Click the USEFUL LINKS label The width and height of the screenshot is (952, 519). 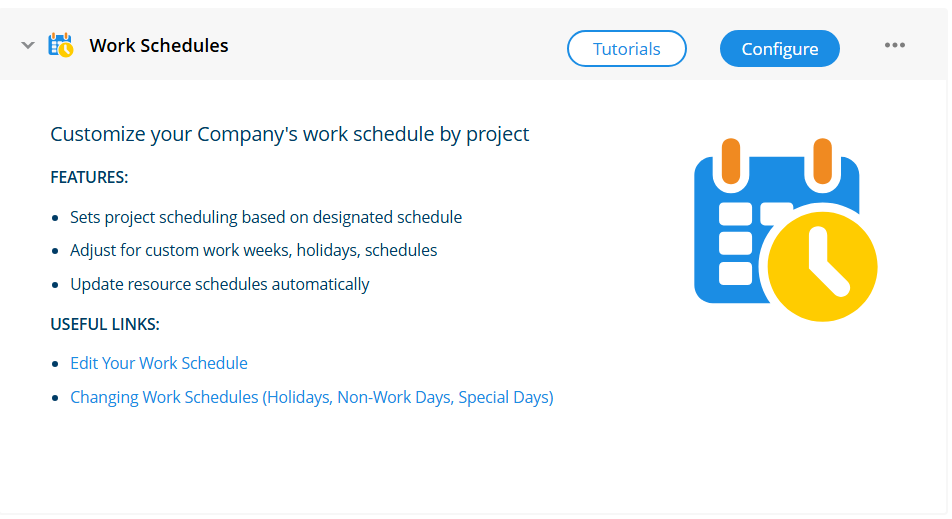pos(105,324)
